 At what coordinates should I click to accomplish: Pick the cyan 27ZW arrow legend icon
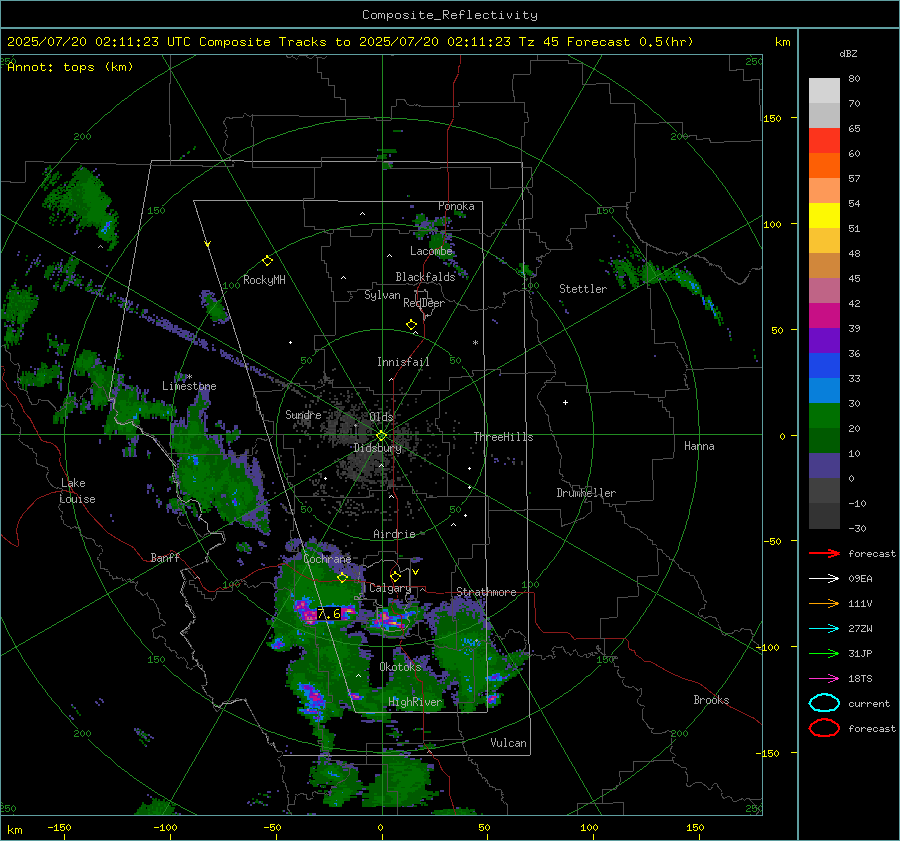tap(824, 629)
